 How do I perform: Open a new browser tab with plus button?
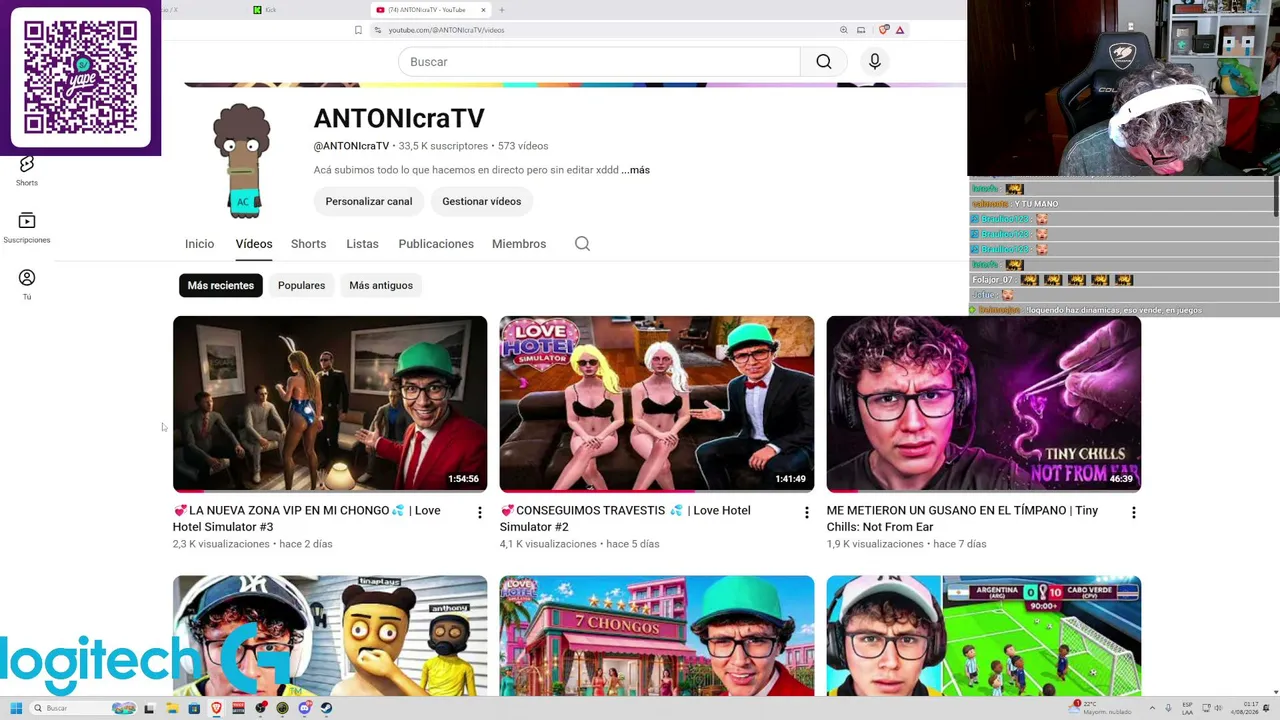point(502,10)
